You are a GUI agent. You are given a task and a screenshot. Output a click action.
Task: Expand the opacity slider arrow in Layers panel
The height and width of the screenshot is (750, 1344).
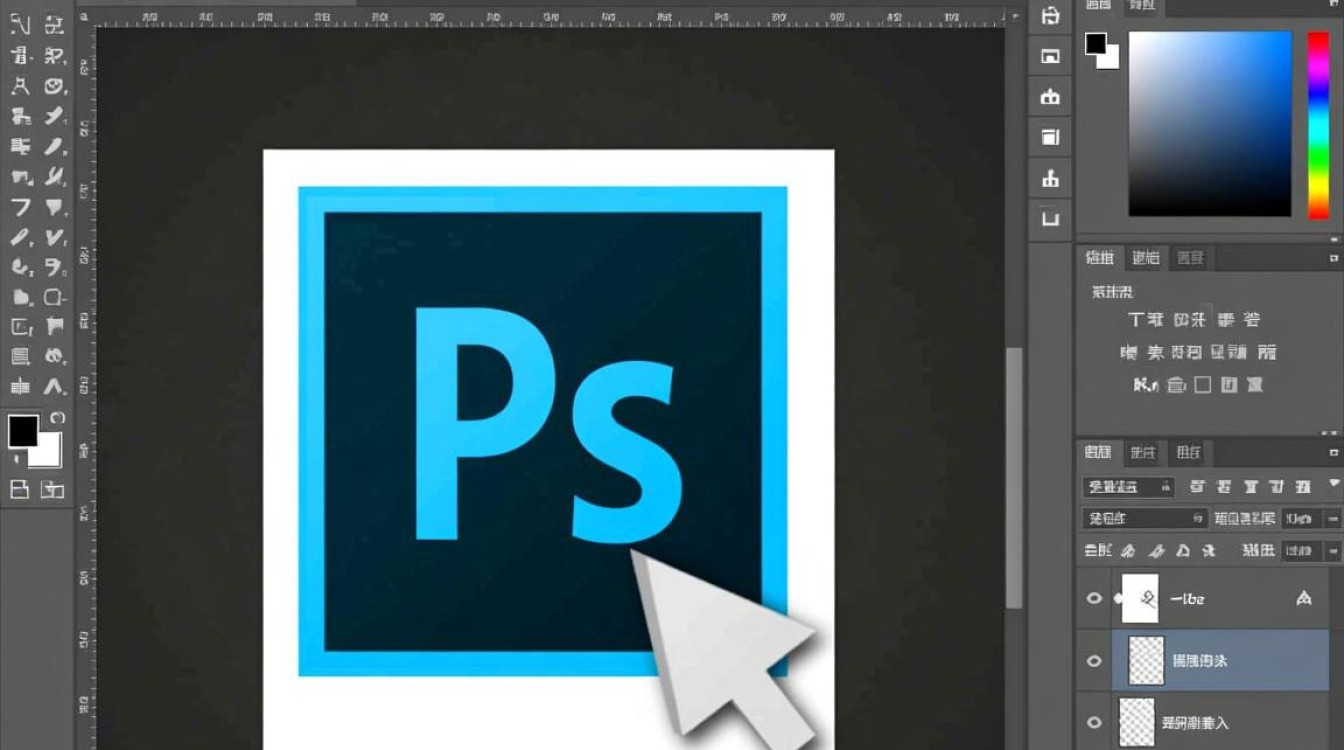click(1332, 519)
